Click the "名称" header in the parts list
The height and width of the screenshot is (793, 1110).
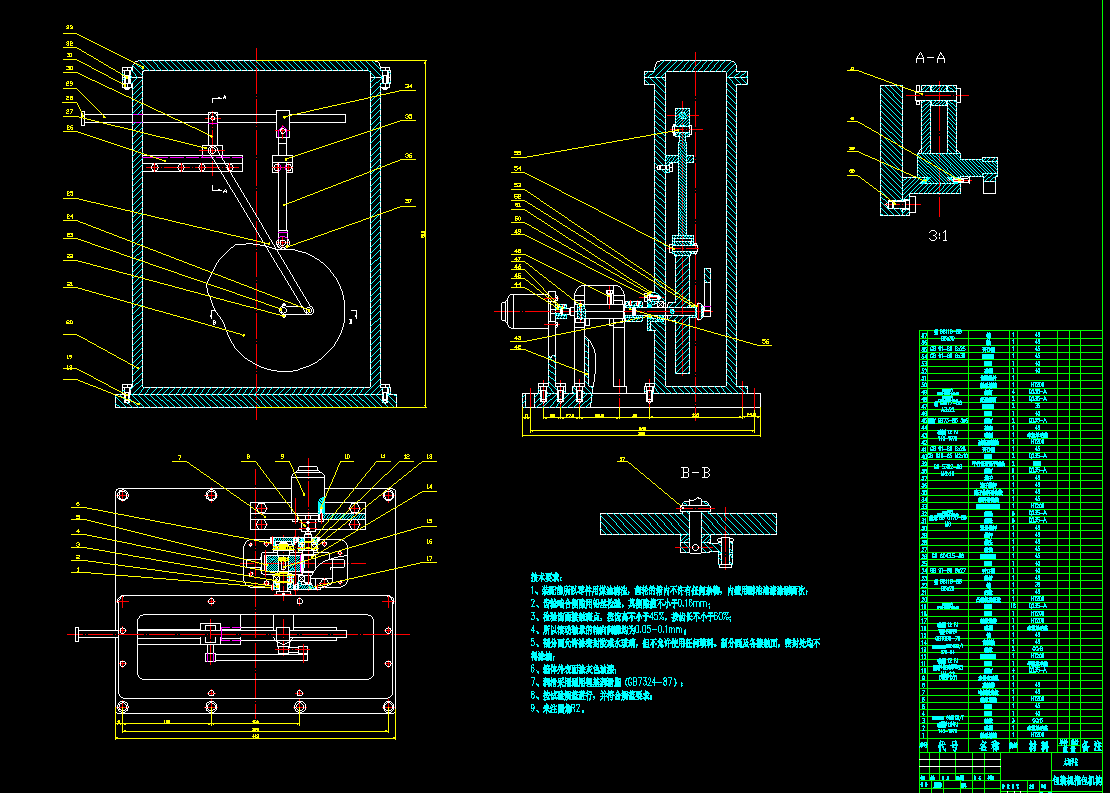coord(989,746)
